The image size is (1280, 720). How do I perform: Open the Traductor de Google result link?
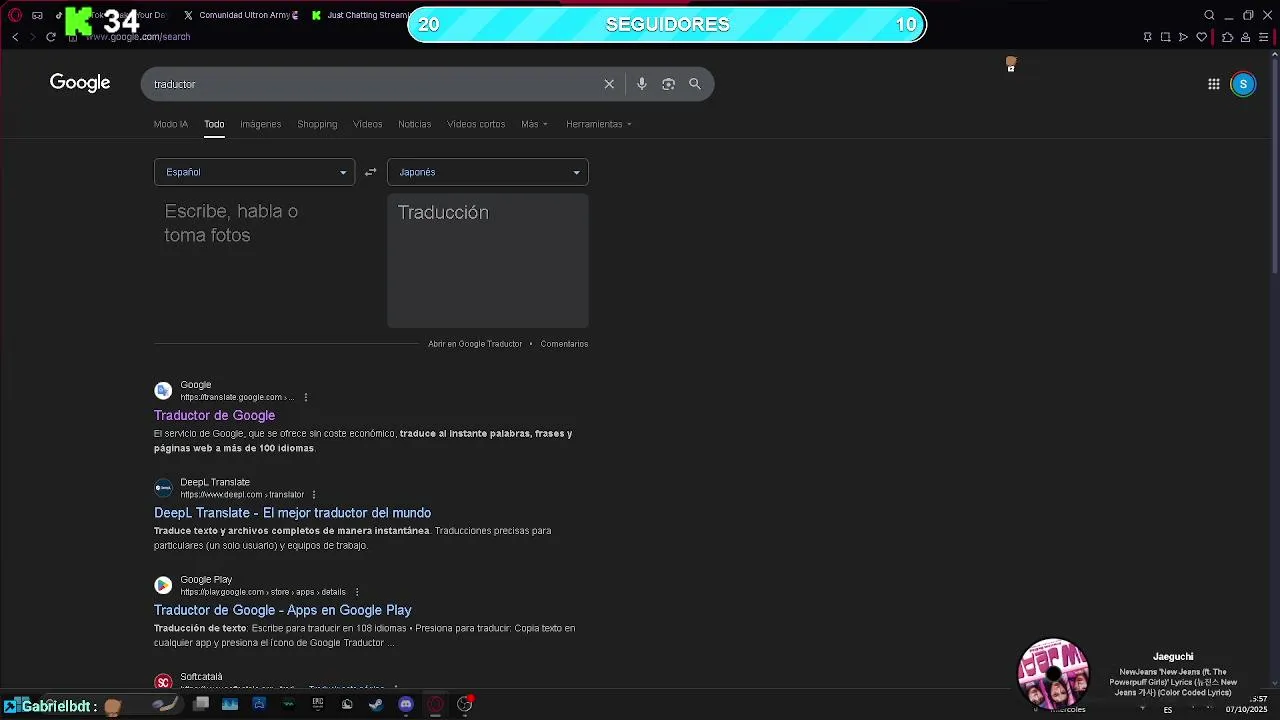click(214, 415)
